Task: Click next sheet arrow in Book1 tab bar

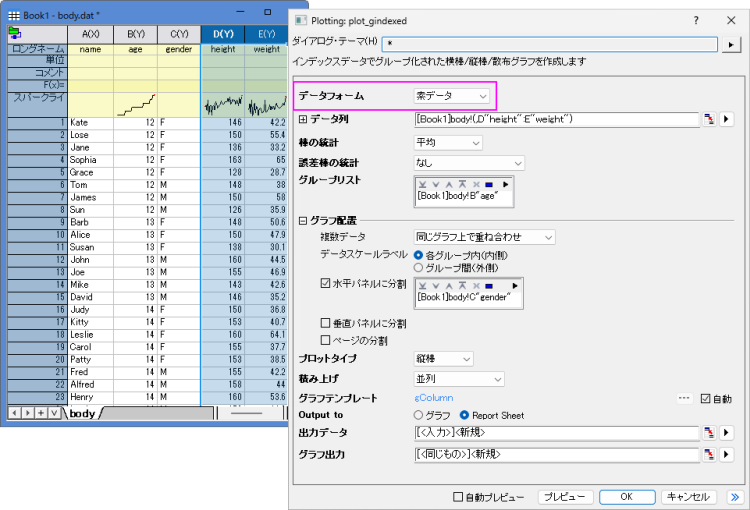Action: pos(28,412)
